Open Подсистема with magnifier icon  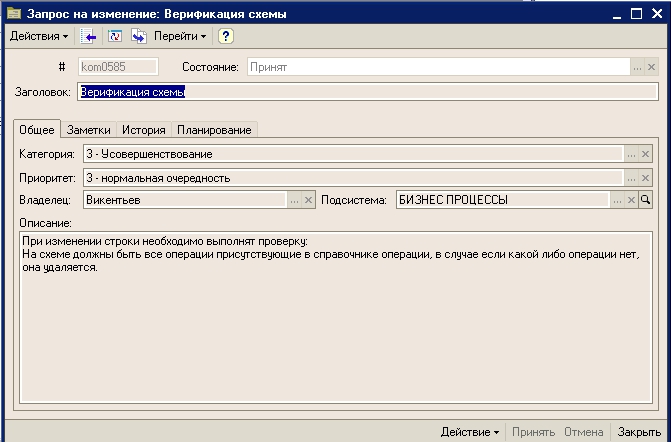coord(645,200)
